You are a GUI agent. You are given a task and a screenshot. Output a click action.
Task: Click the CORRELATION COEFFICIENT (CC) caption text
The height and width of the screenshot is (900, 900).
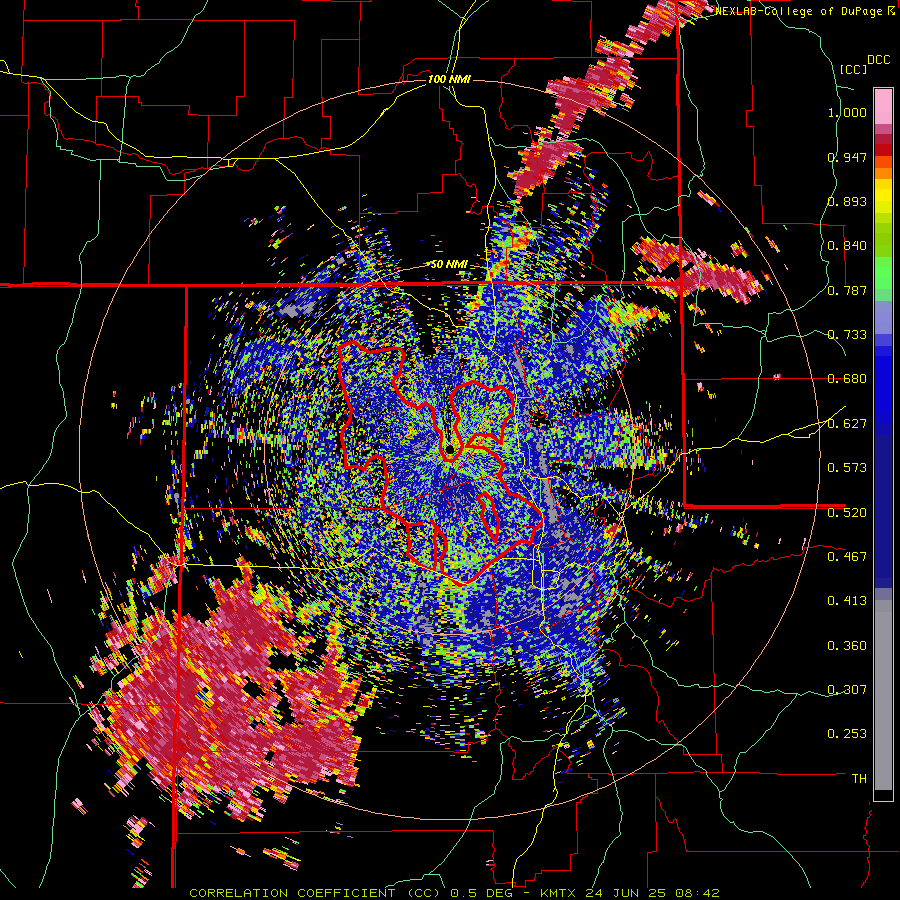tap(315, 893)
